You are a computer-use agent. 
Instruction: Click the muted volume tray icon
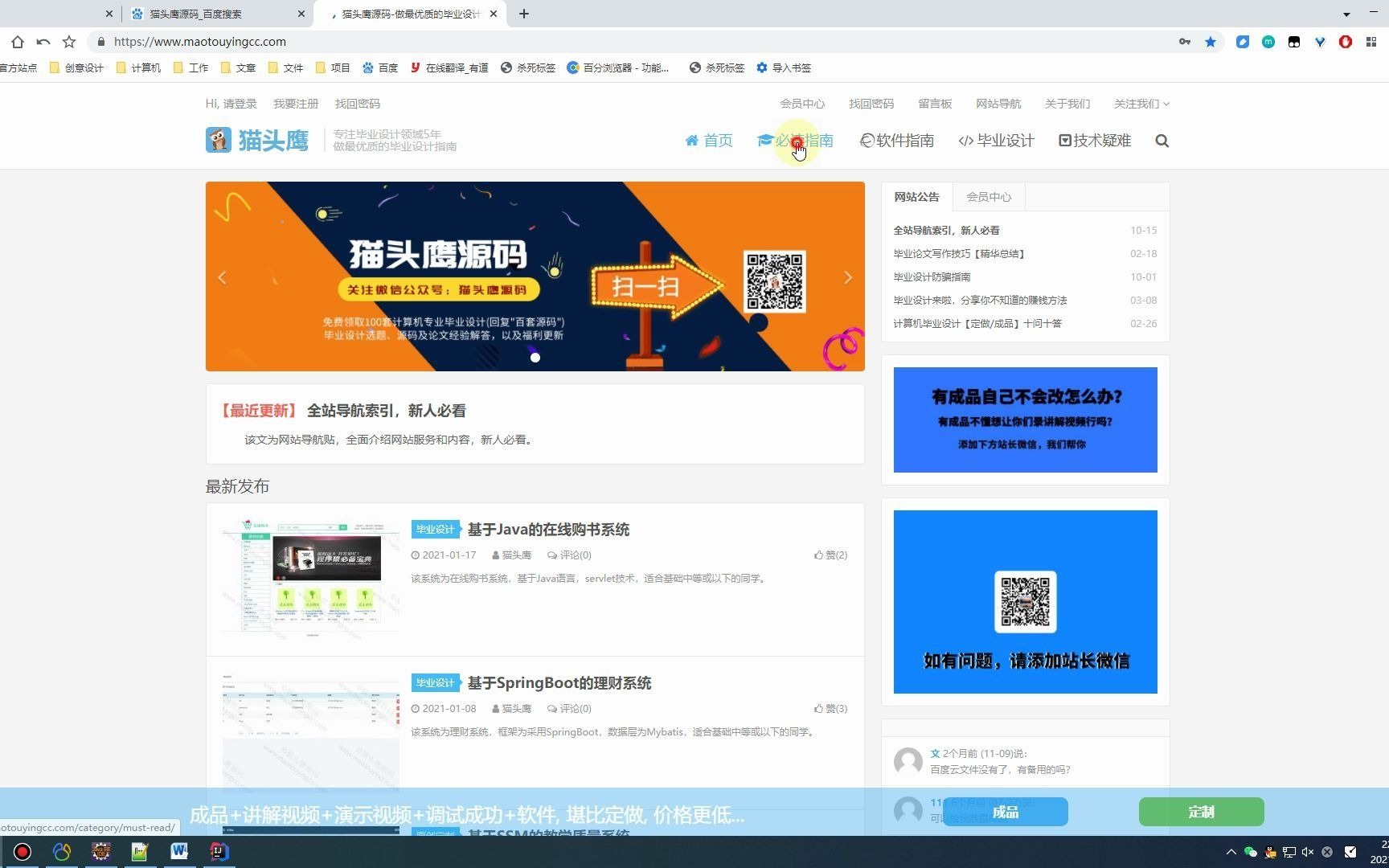pyautogui.click(x=1308, y=852)
